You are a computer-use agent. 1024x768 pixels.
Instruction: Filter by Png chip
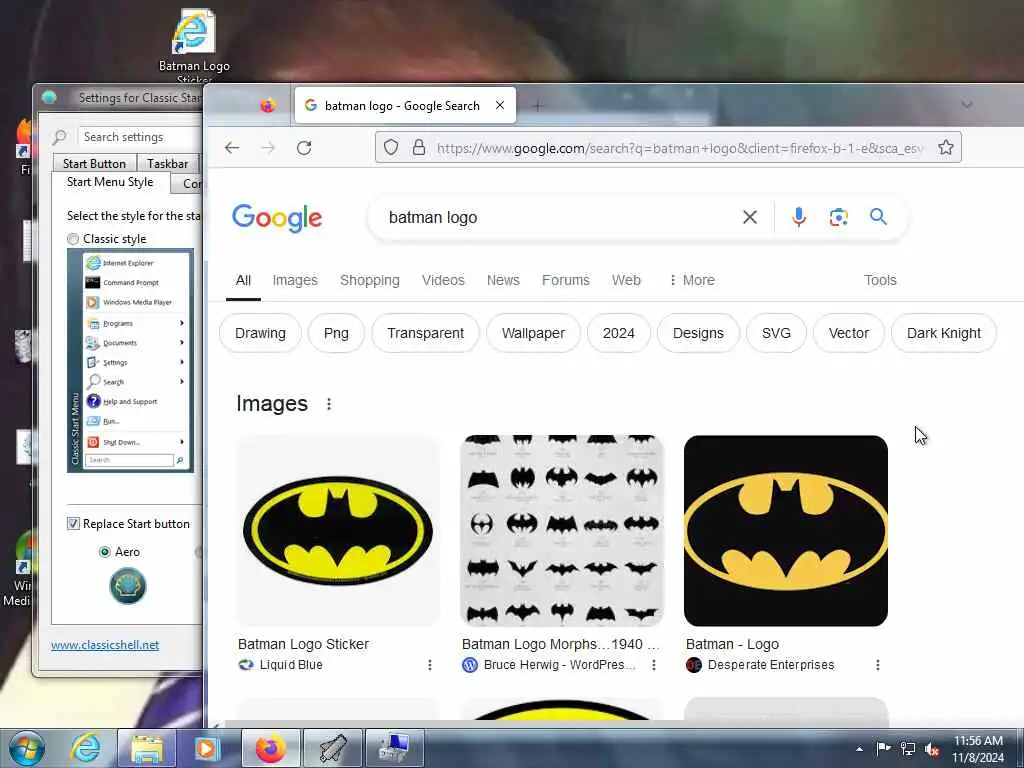coord(336,333)
